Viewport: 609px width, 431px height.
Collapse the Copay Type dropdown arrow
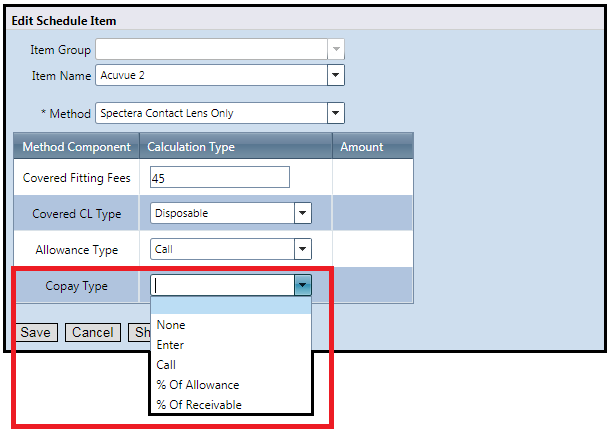coord(302,286)
